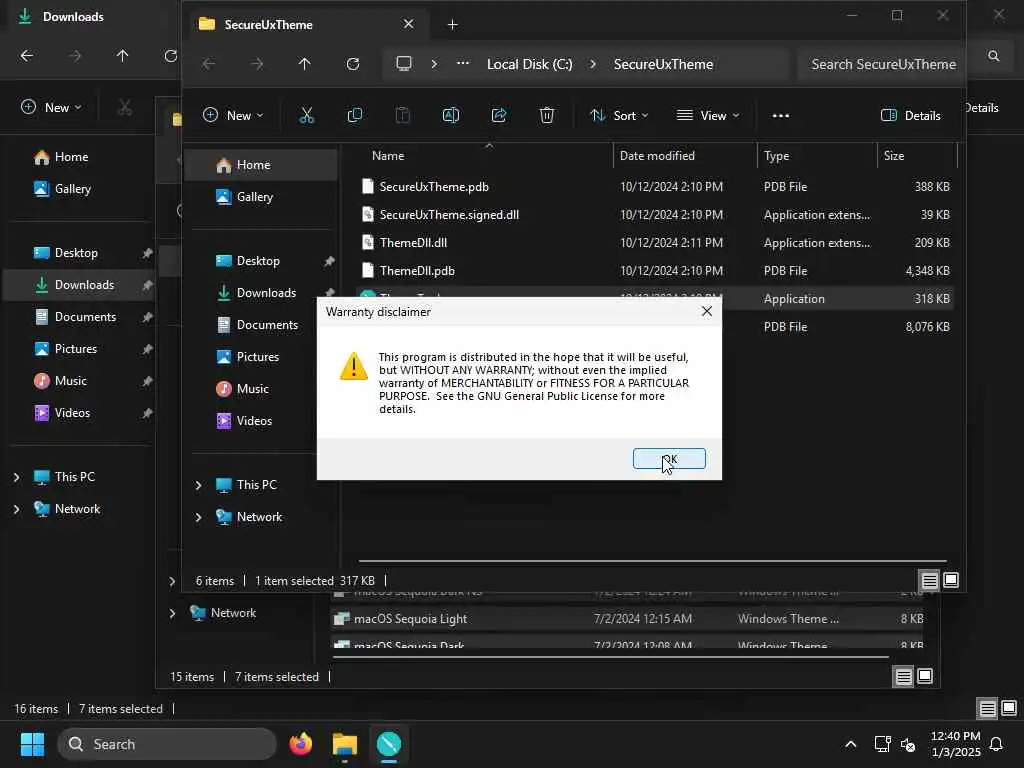Image resolution: width=1024 pixels, height=768 pixels.
Task: Open the Sort dropdown menu
Action: 619,116
